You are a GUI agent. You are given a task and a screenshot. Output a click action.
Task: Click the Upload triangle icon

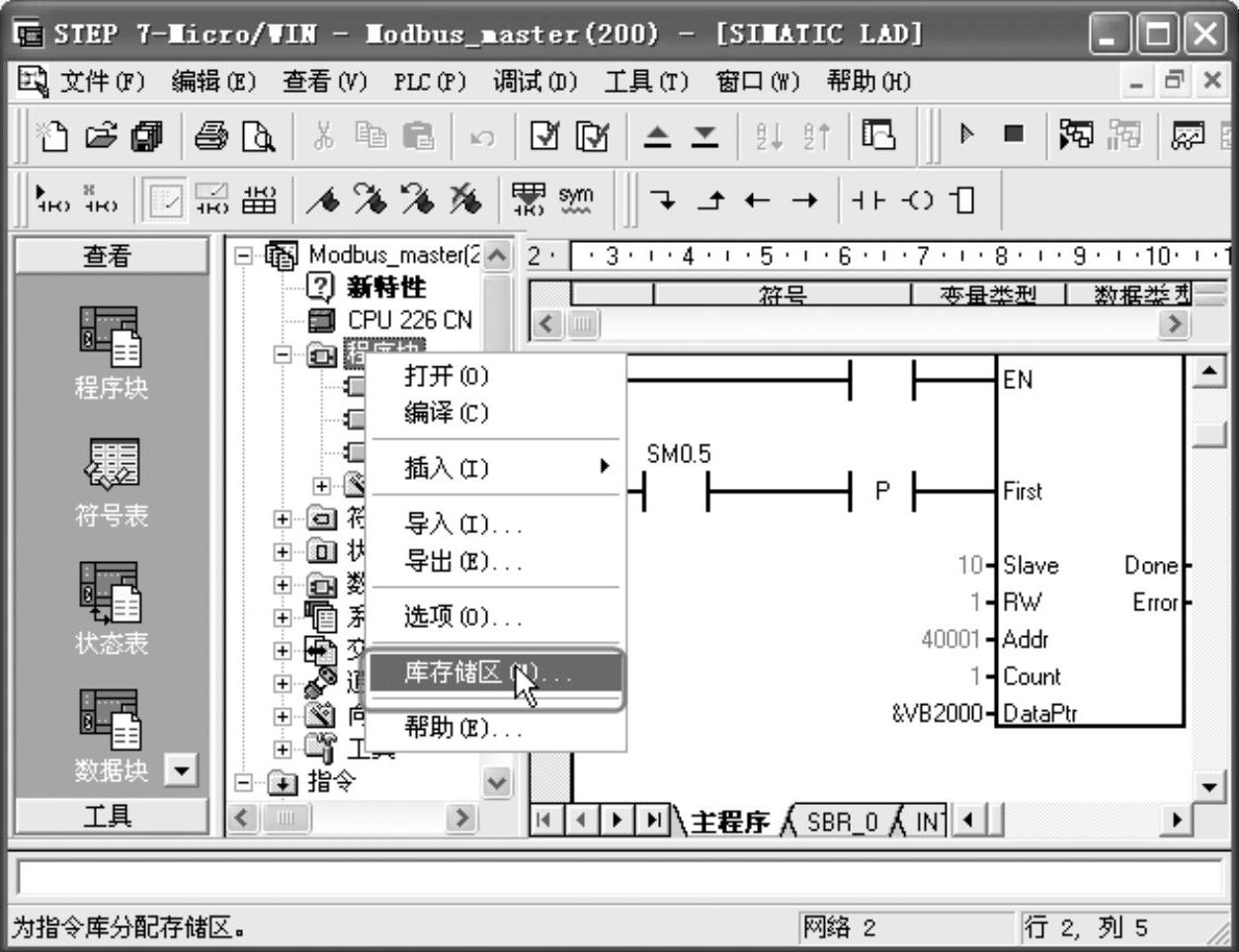(657, 136)
